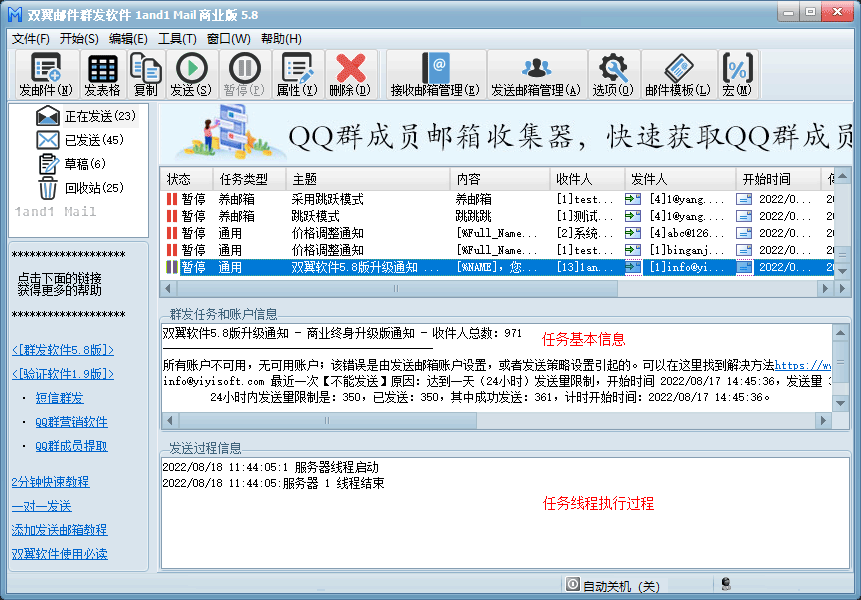Screen dimensions: 861x600
Task: Click recipient icon in 采用跳跃模式 row
Action: point(633,199)
